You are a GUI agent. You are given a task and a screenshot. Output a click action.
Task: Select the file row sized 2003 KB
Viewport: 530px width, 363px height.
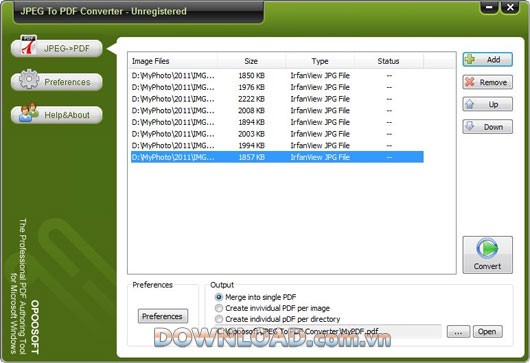pyautogui.click(x=277, y=134)
